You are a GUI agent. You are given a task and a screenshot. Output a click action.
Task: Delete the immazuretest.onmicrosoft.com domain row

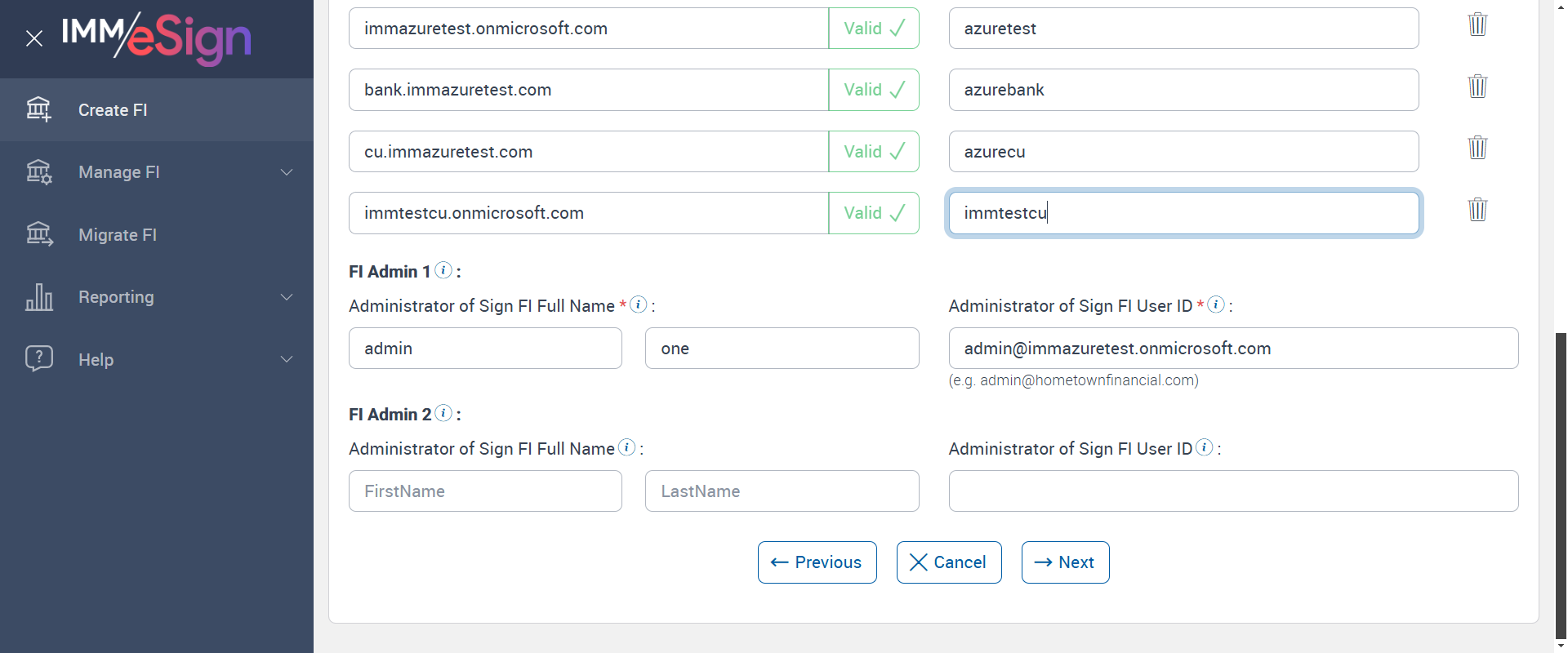coord(1477,24)
